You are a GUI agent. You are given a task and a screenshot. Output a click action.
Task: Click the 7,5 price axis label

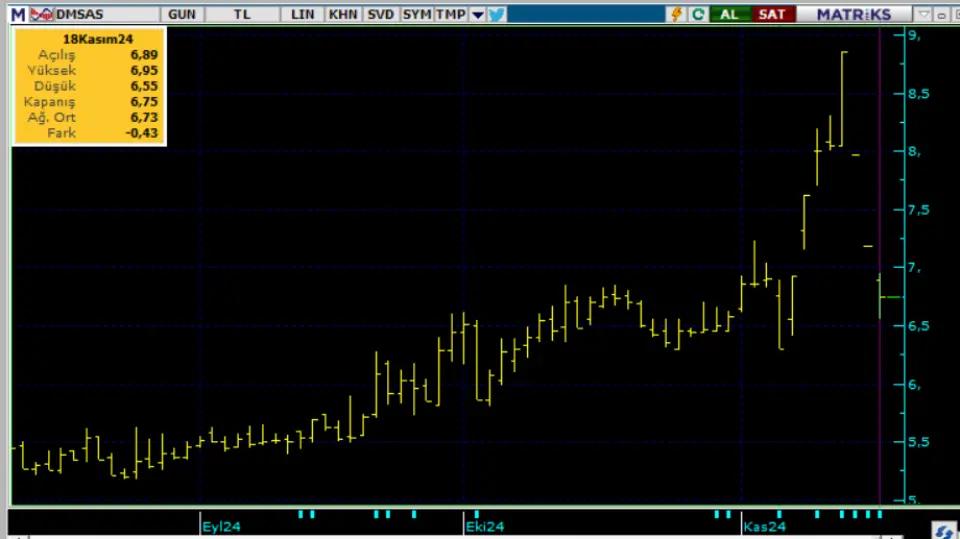[918, 210]
